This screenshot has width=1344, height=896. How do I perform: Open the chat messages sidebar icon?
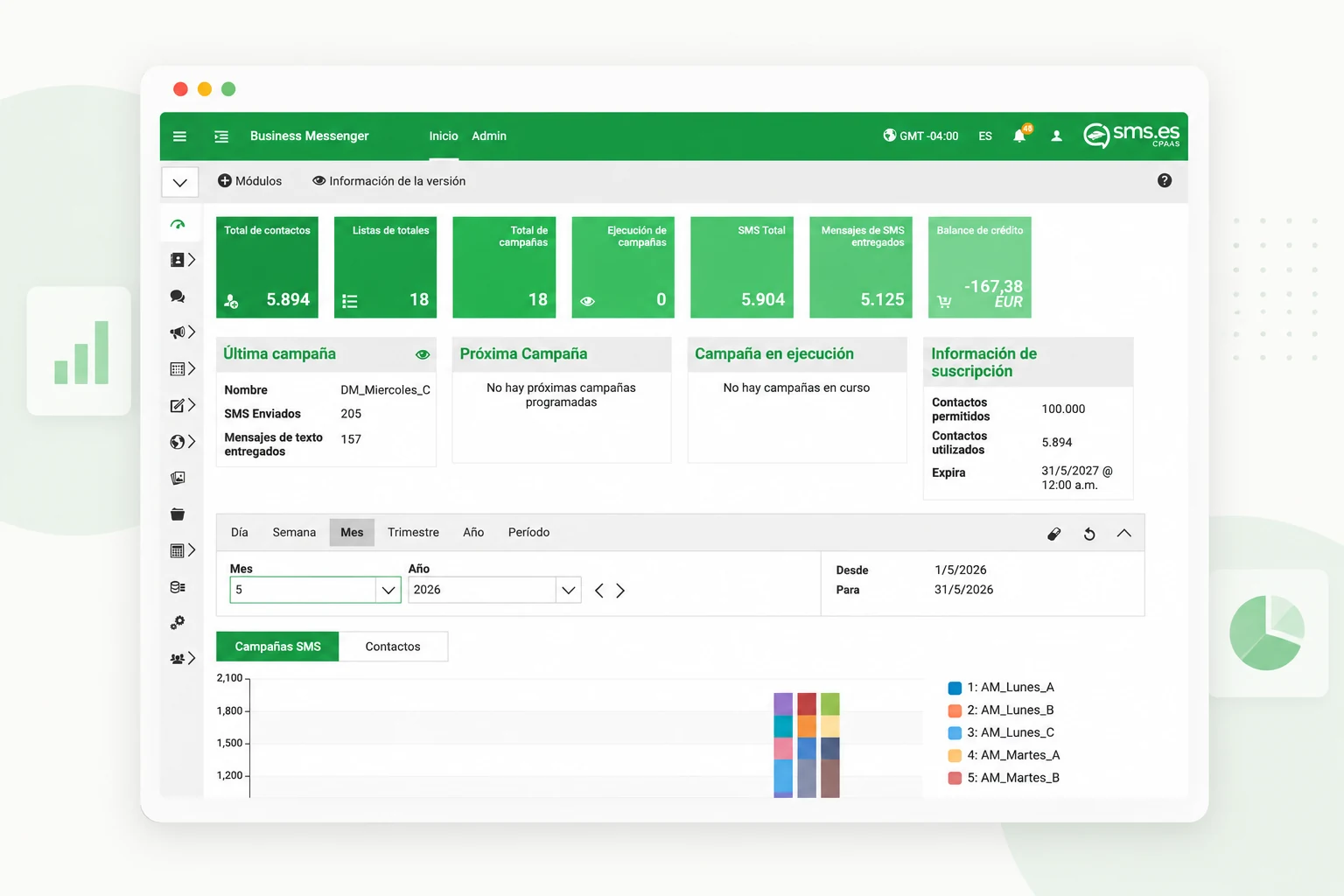[x=178, y=296]
